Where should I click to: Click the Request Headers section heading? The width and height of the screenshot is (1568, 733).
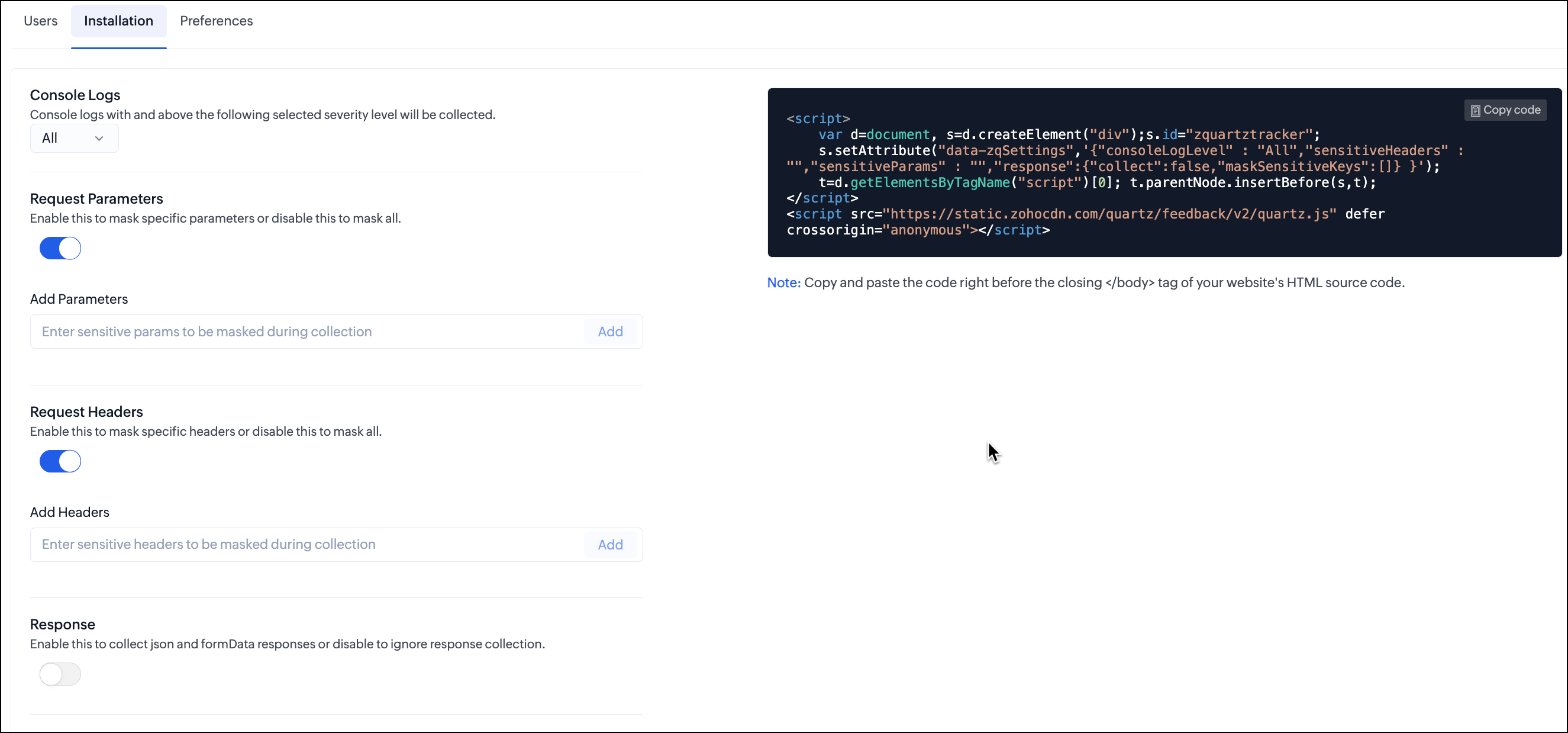tap(86, 412)
